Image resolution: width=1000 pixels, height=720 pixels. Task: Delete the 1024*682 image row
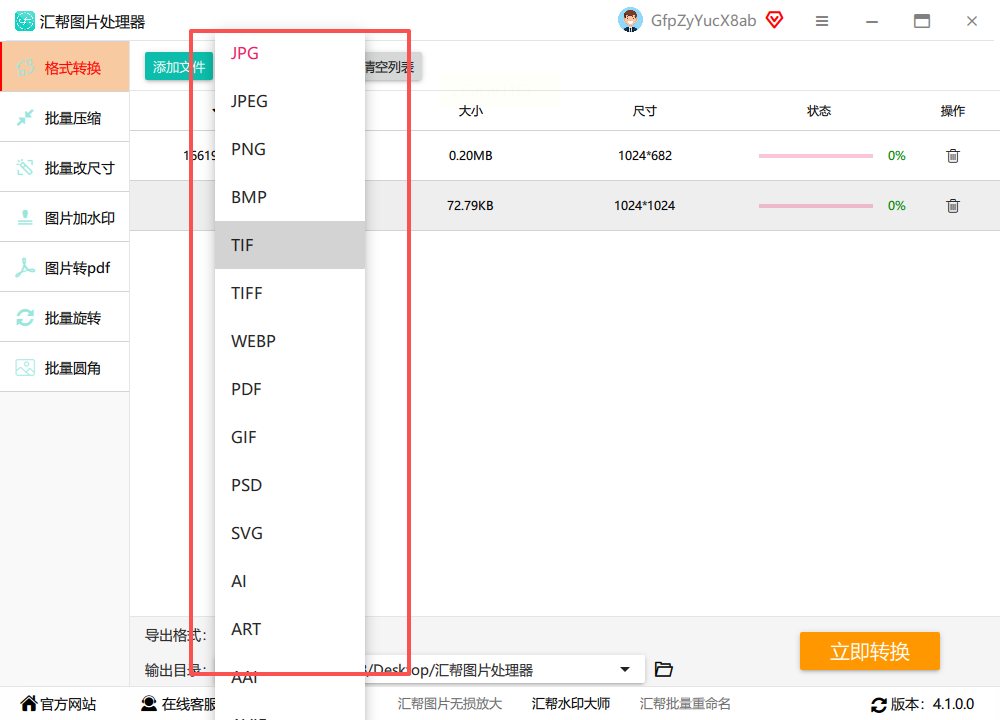pos(953,156)
